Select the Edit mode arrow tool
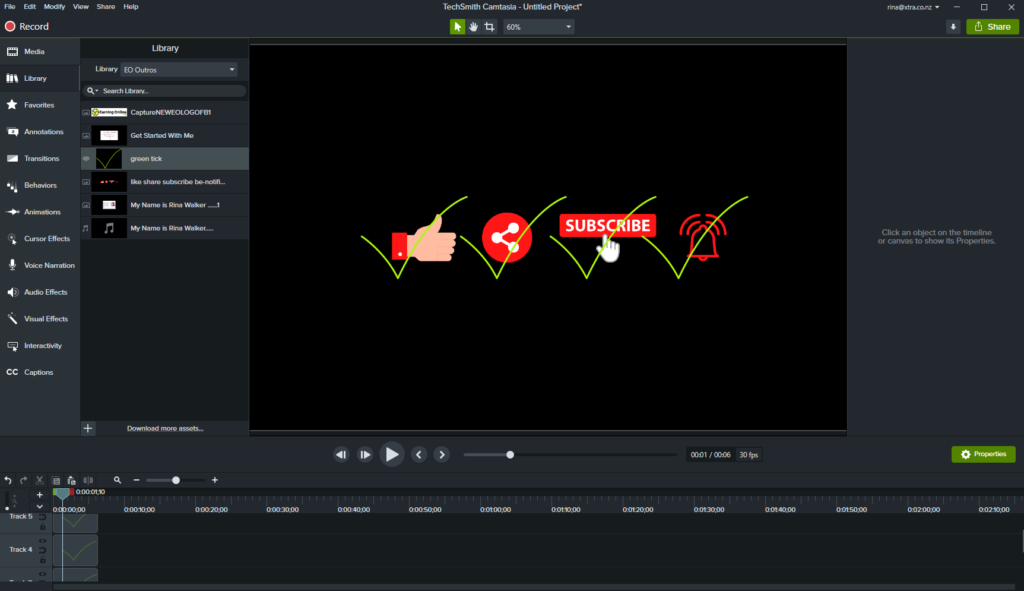1024x591 pixels. coord(457,27)
